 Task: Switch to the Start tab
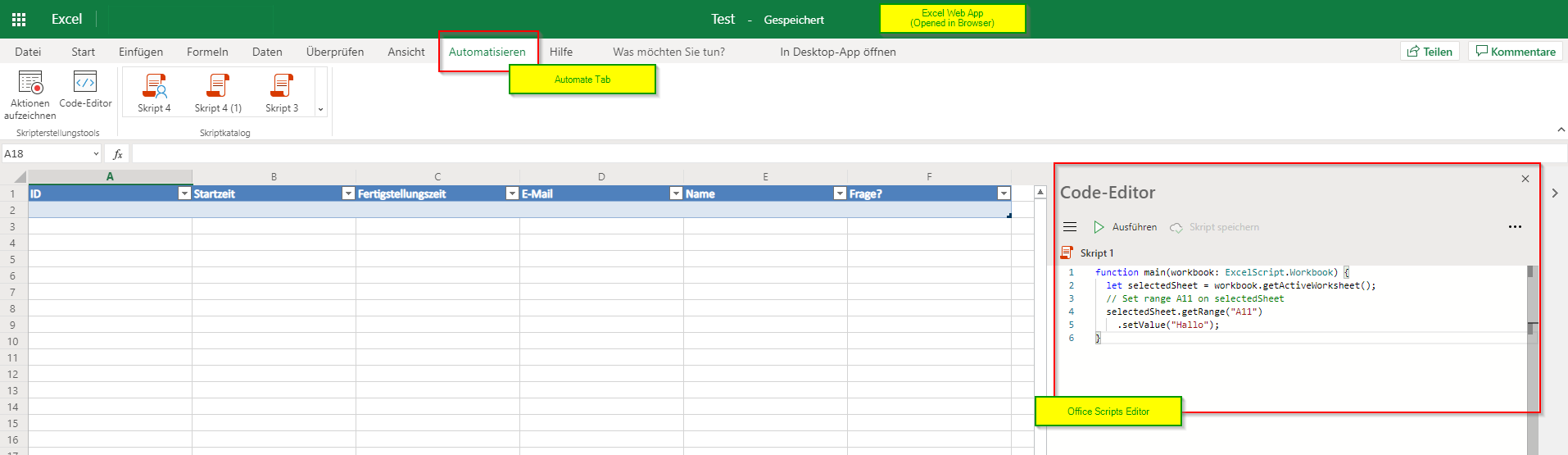click(x=83, y=52)
